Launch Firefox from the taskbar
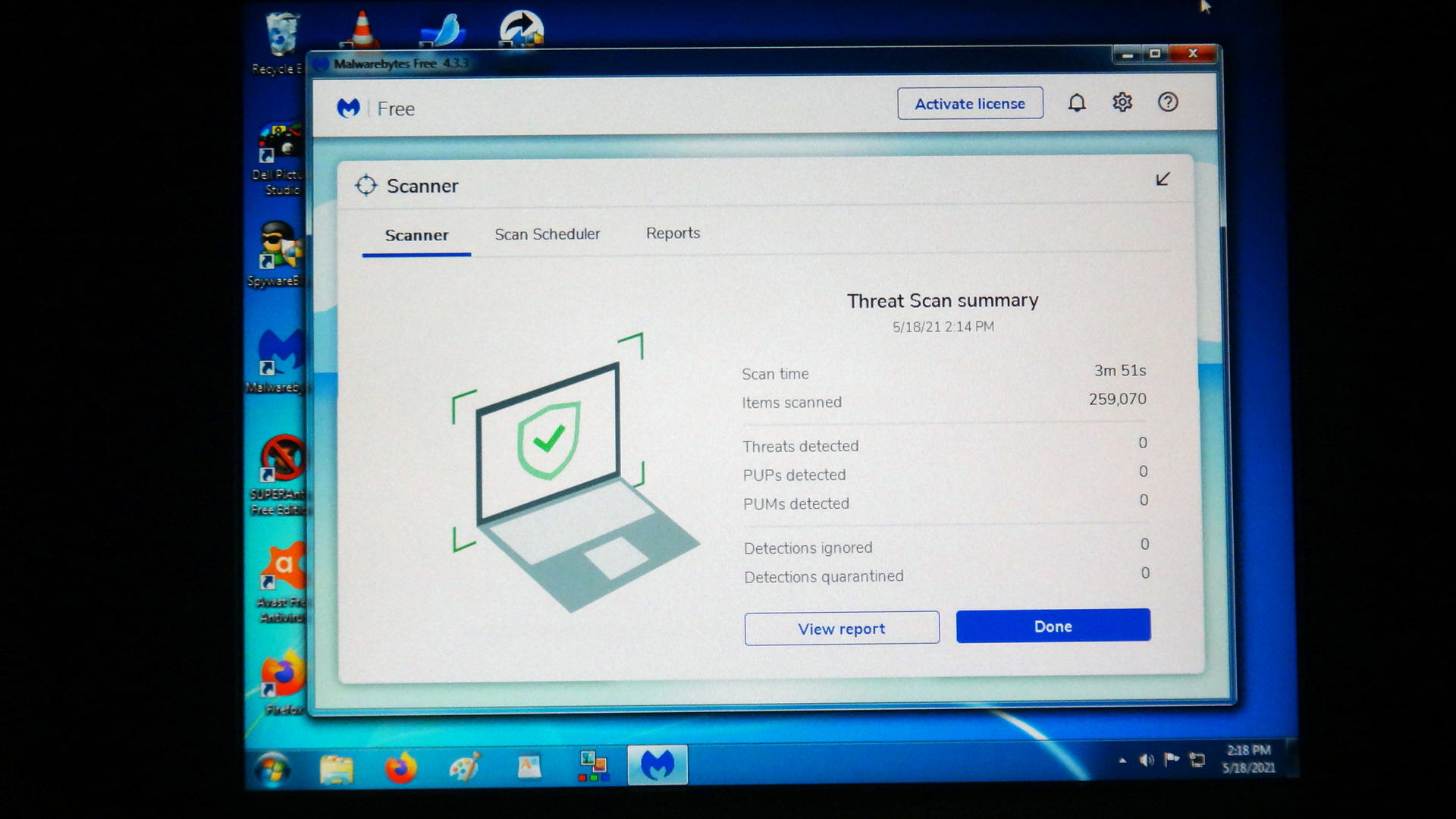The height and width of the screenshot is (819, 1456). point(400,767)
